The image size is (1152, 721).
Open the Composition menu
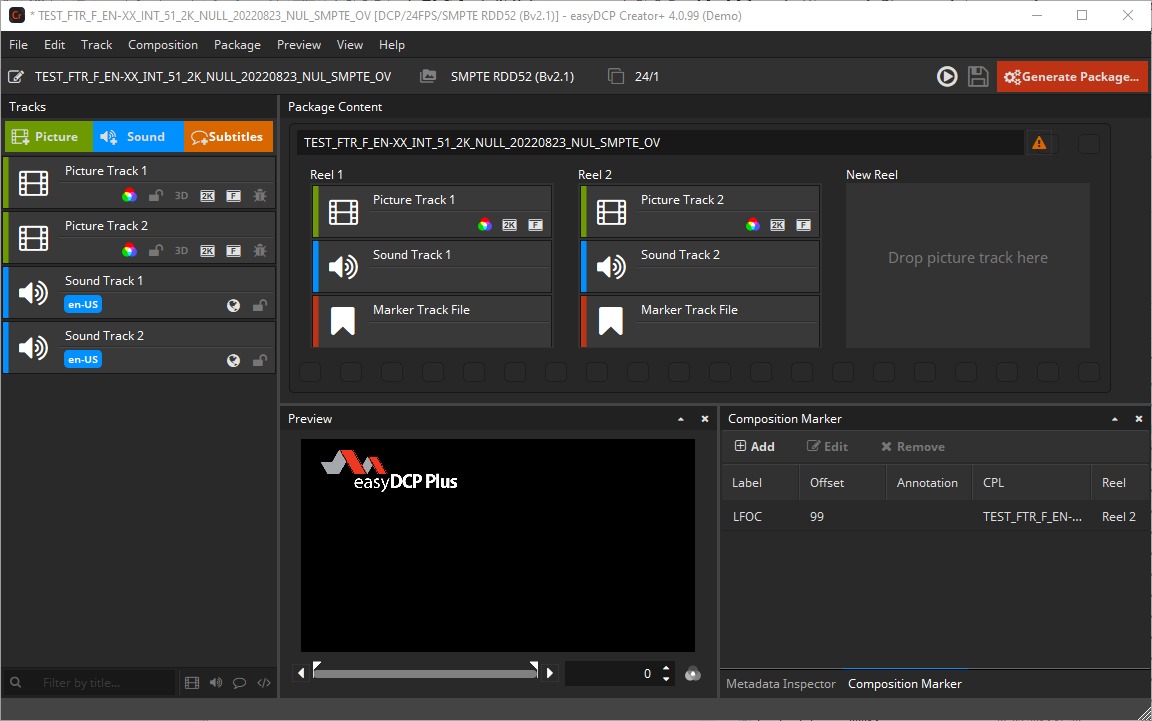click(163, 45)
